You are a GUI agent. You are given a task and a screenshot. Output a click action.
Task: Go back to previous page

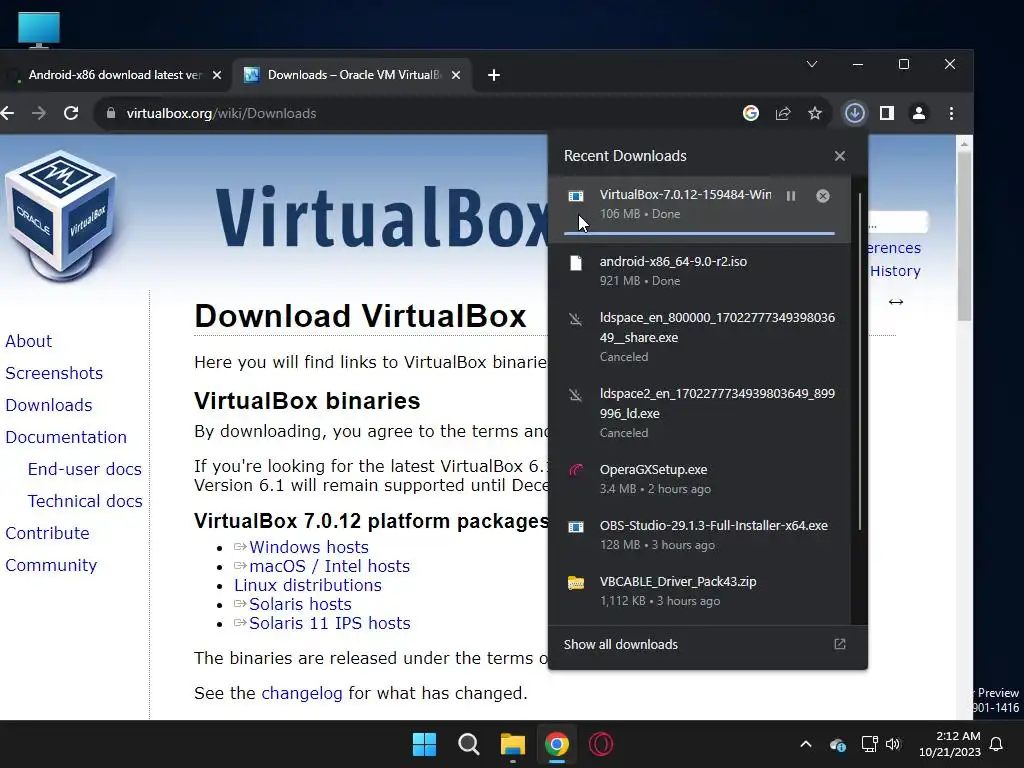7,113
